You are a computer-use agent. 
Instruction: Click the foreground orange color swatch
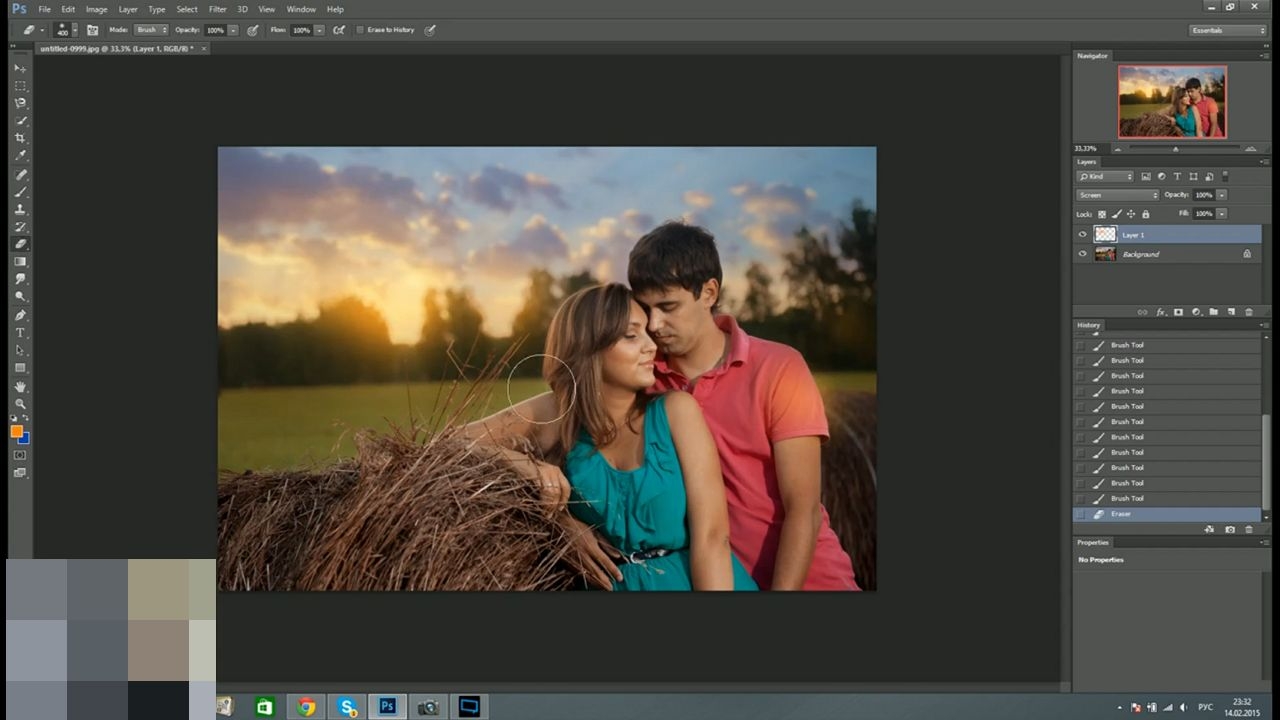(x=16, y=431)
